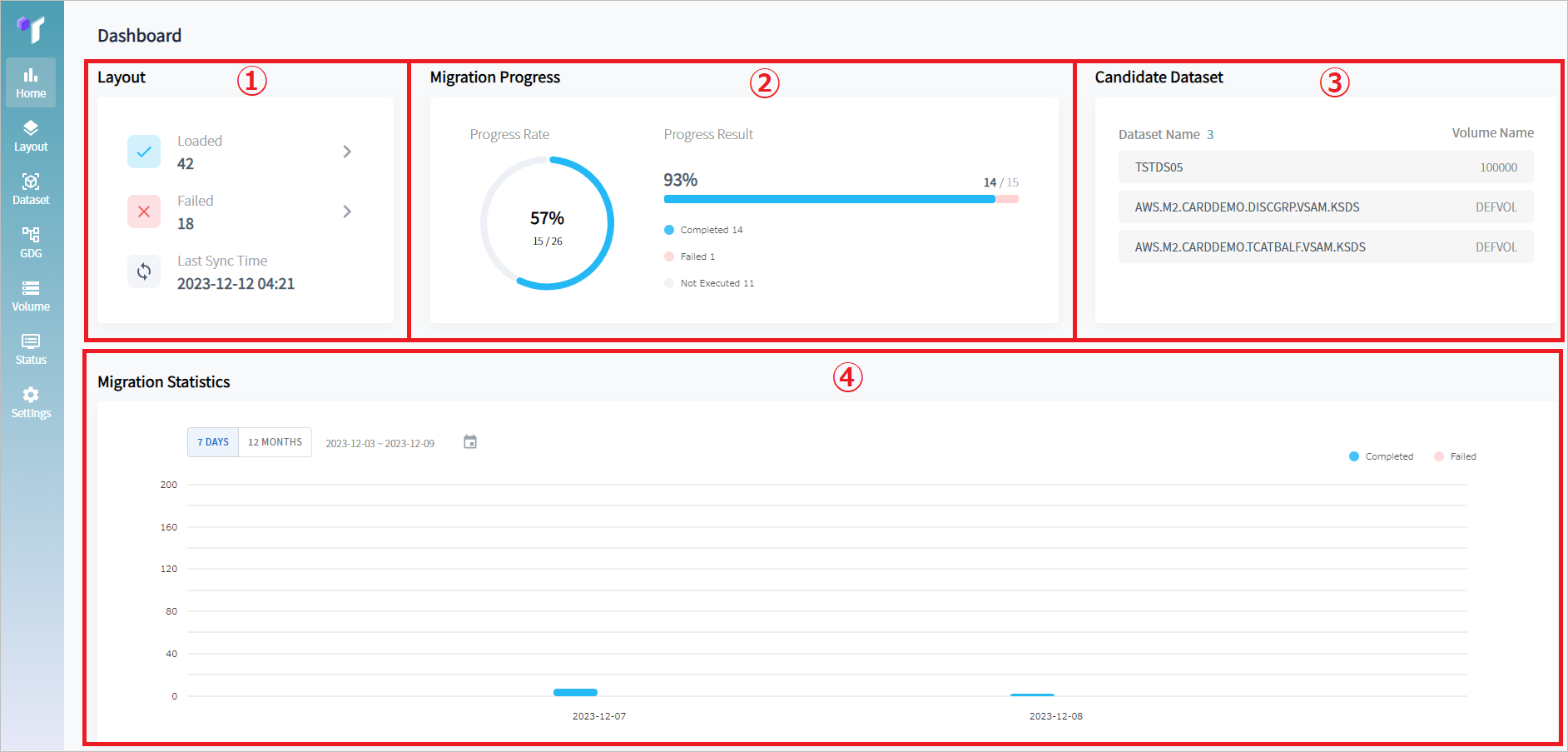Click the 15 / 26 progress count
Viewport: 1568px width, 752px height.
[548, 242]
